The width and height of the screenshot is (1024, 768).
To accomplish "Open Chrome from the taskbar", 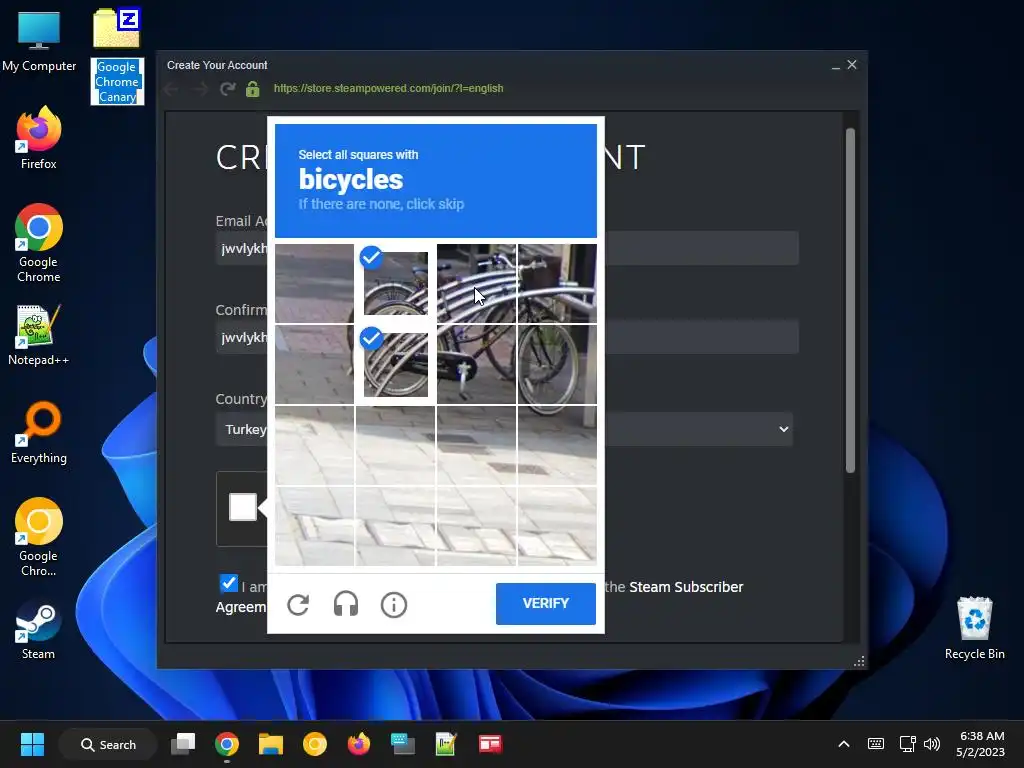I will [x=227, y=744].
